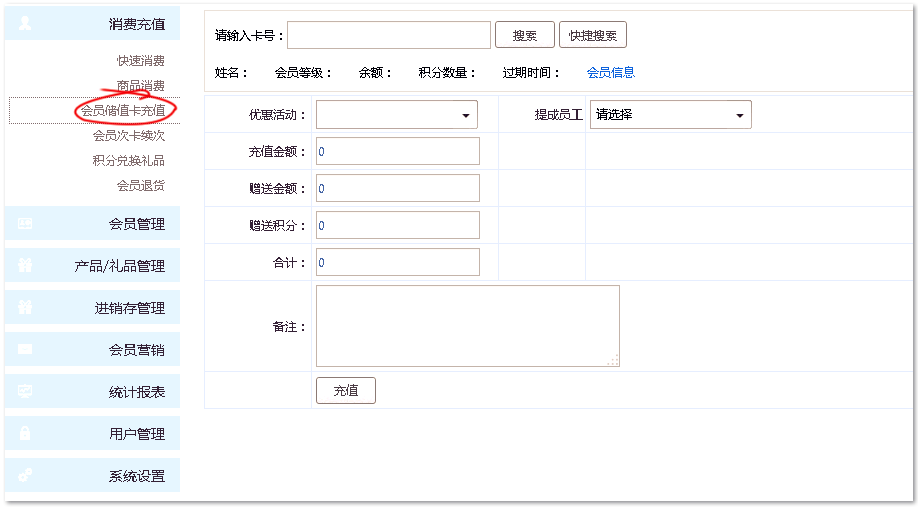The image size is (918, 509).
Task: Open the 用户管理 menu section
Action: [92, 433]
